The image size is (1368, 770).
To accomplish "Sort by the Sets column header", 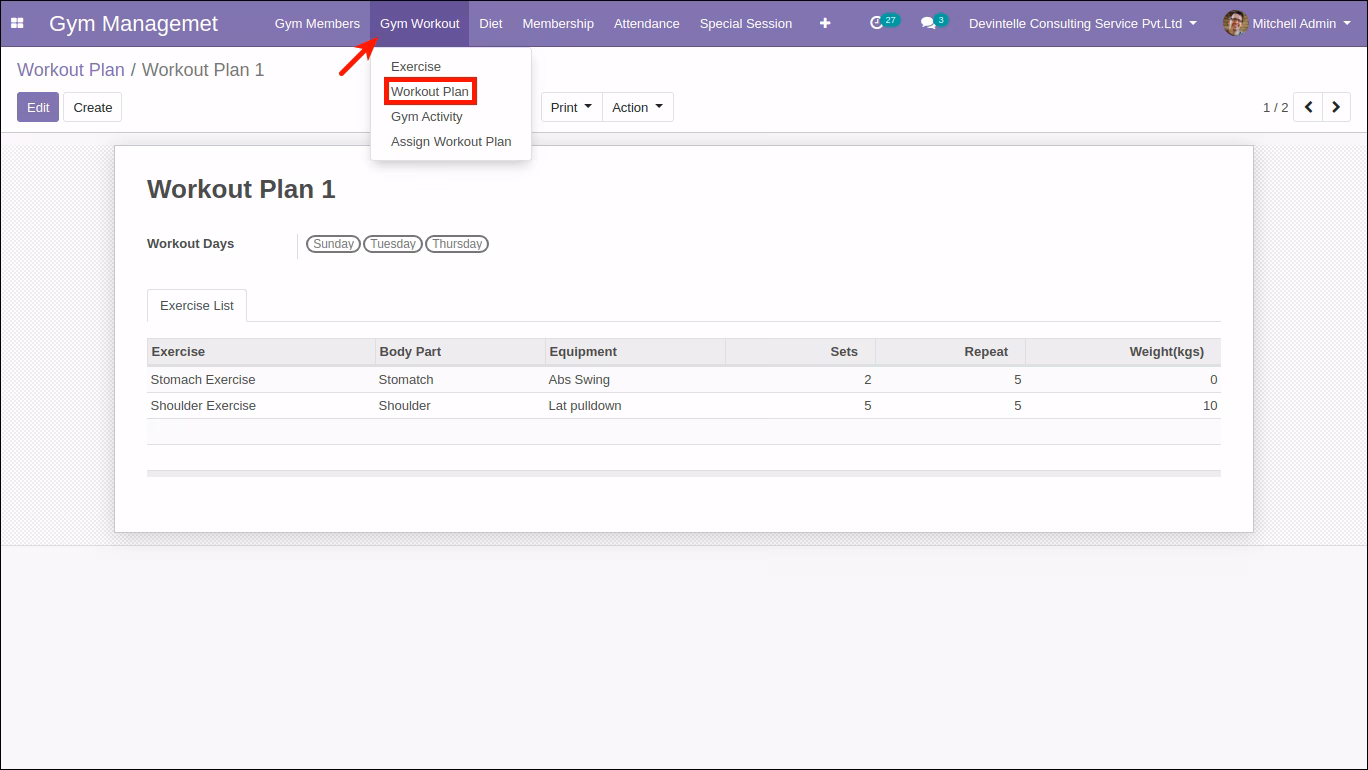I will (x=800, y=351).
